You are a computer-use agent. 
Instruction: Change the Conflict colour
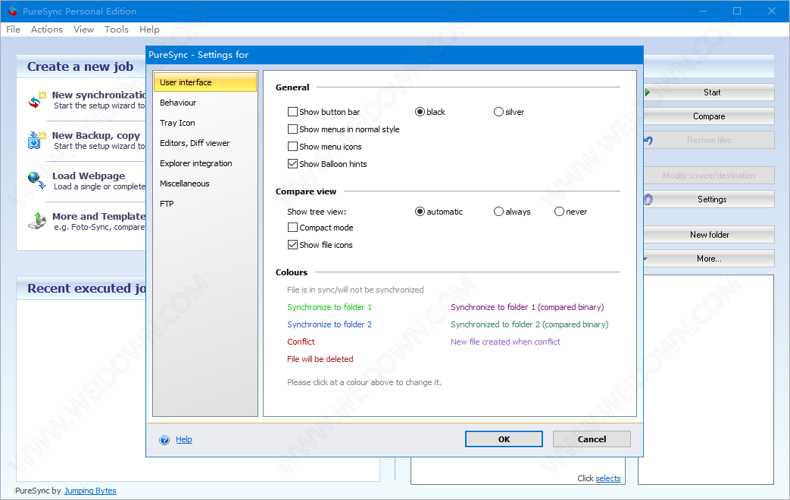(301, 341)
